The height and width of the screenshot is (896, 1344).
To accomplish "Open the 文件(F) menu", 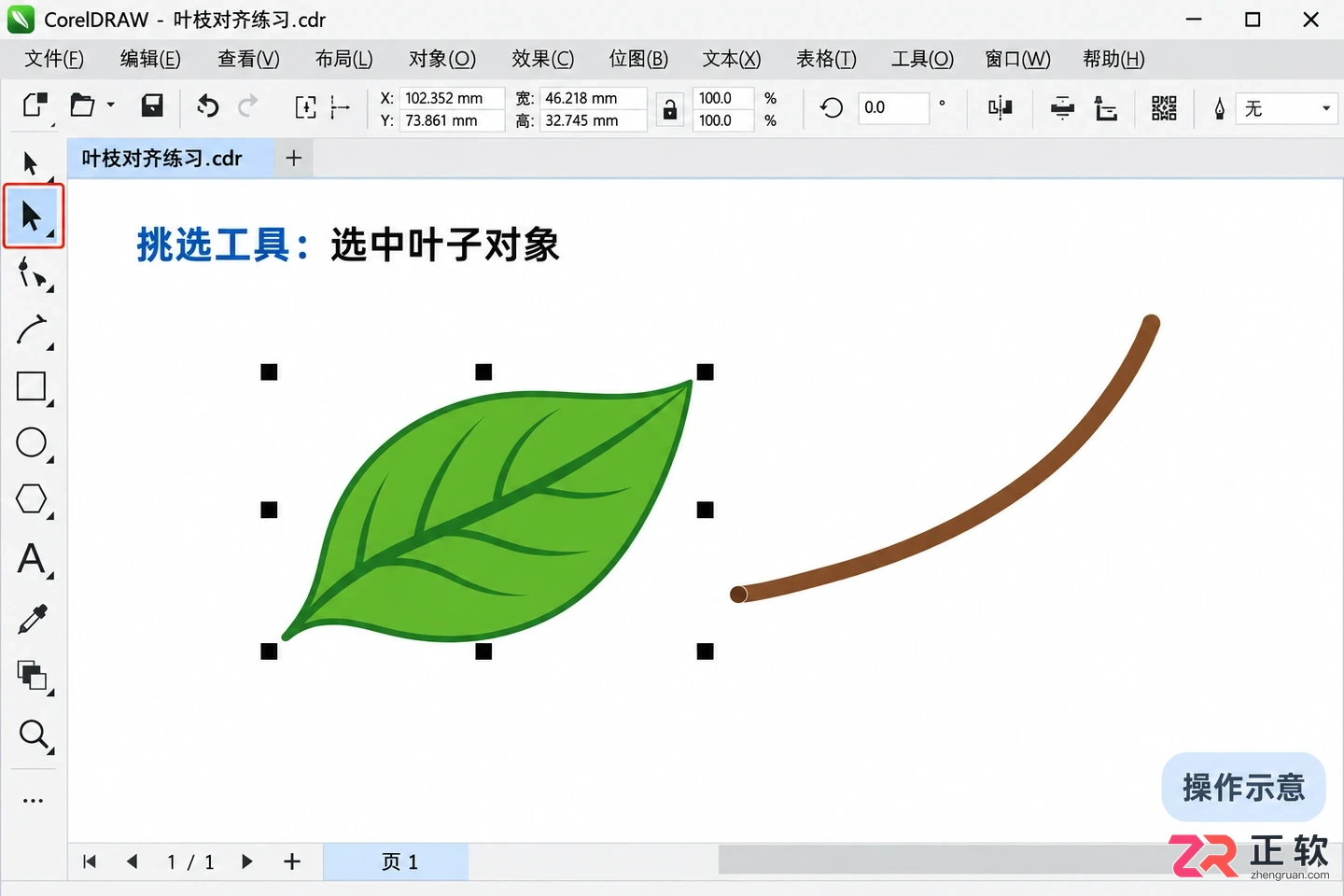I will point(54,59).
